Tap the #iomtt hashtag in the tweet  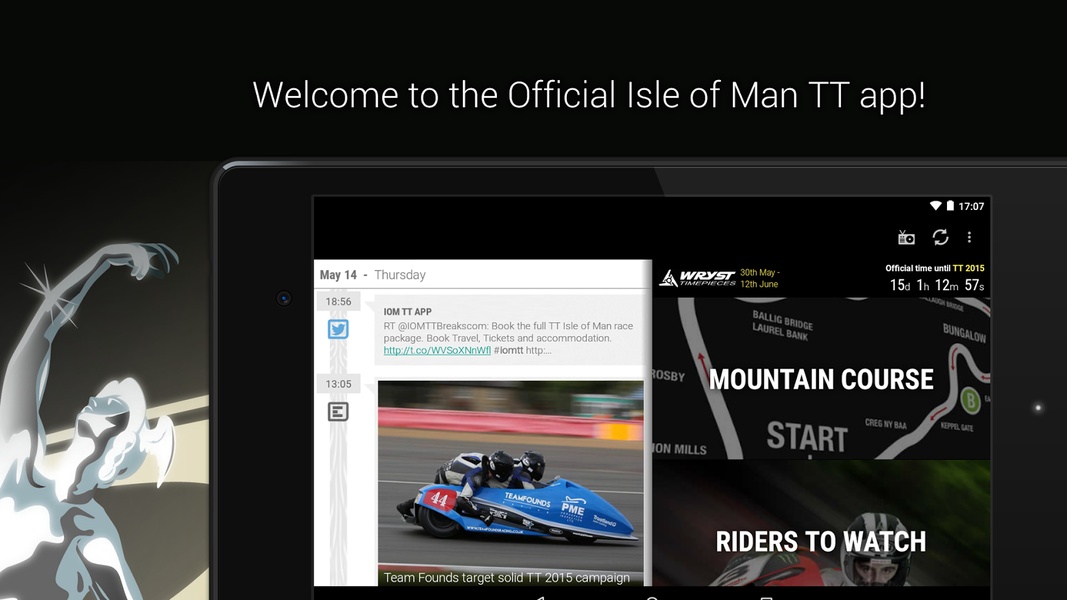coord(508,350)
